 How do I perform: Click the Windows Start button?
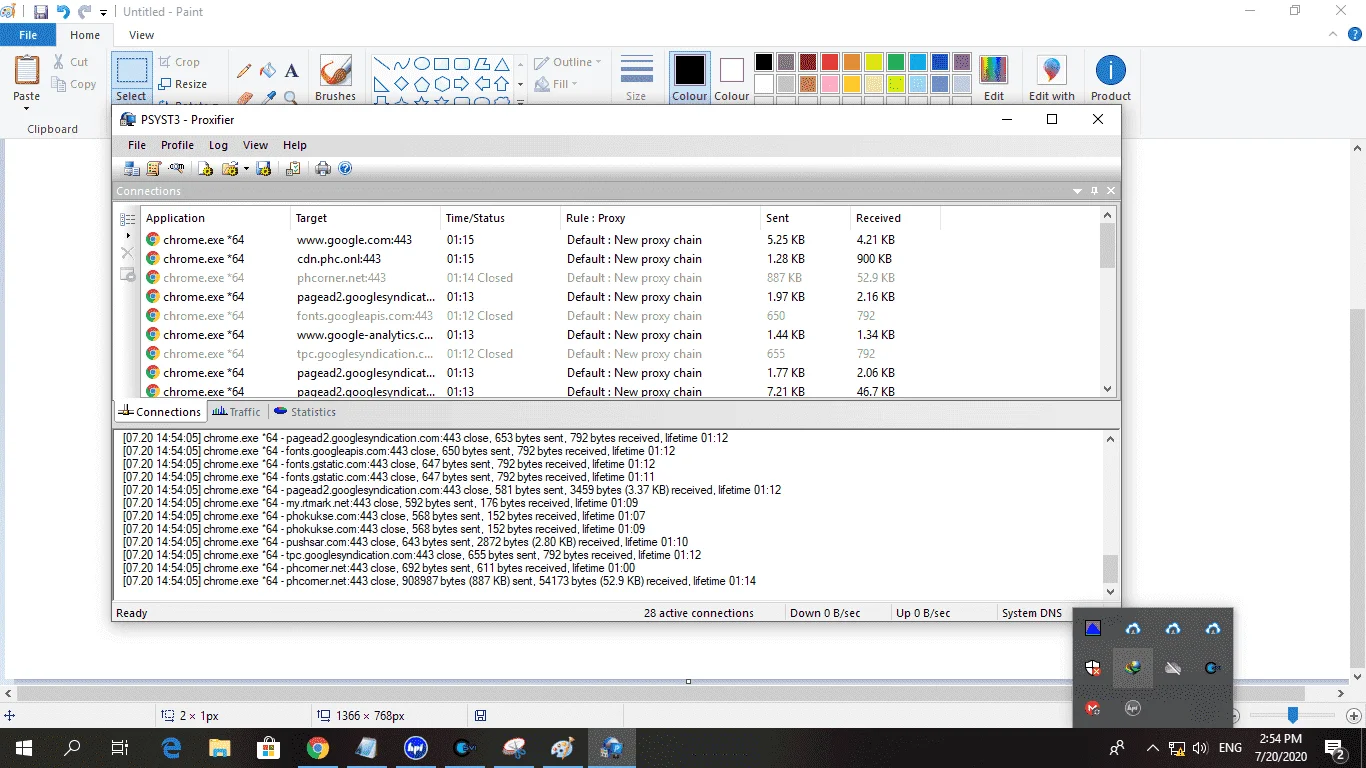pyautogui.click(x=24, y=747)
